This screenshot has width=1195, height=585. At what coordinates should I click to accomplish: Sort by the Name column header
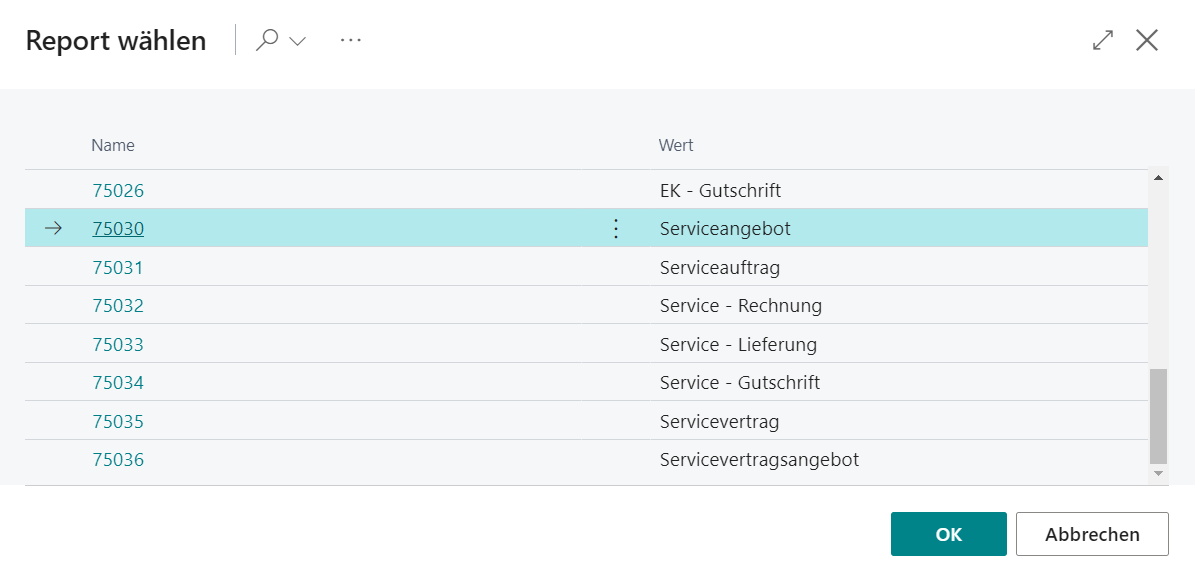click(113, 146)
